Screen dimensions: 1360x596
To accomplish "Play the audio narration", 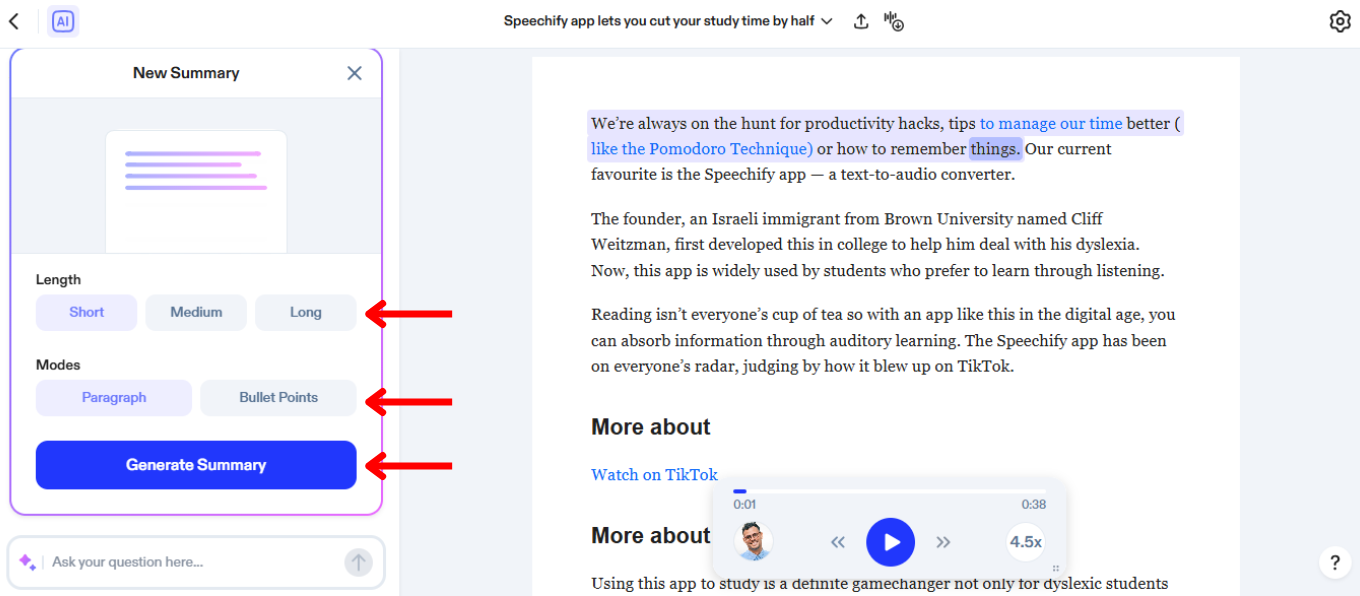I will pyautogui.click(x=890, y=542).
